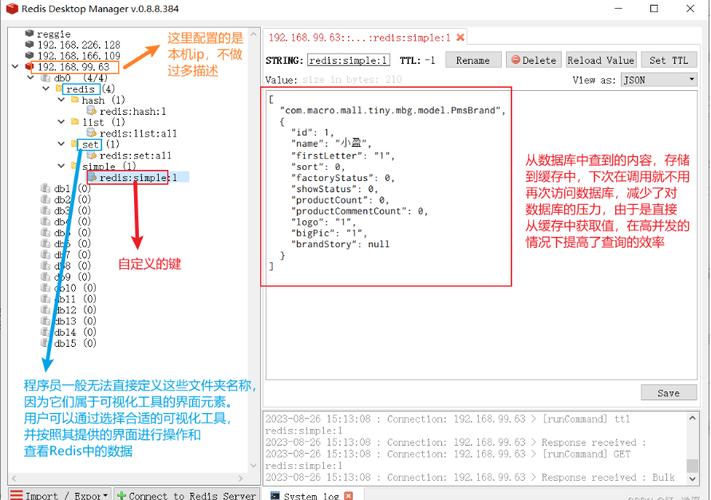Click the System log tab icon
The image size is (711, 500).
tap(275, 495)
